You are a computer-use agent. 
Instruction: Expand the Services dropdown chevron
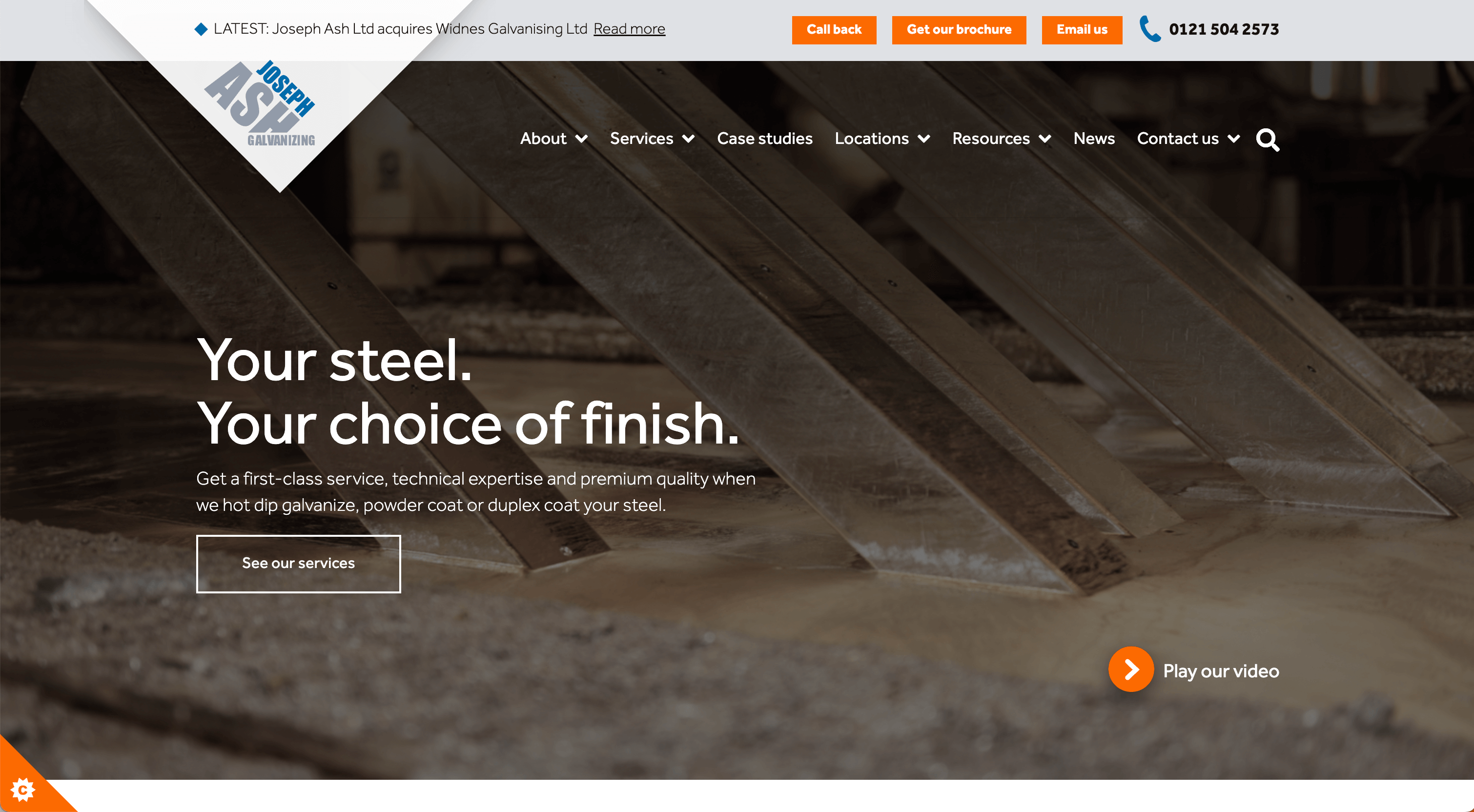pos(688,139)
